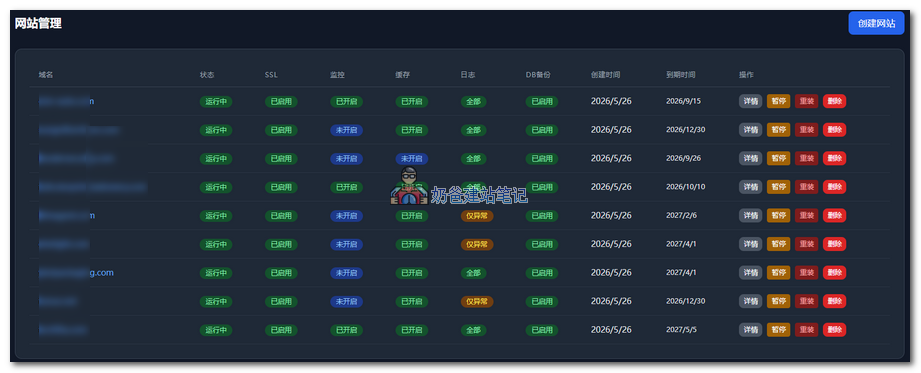Click expiry date 2027/2/6

681,216
